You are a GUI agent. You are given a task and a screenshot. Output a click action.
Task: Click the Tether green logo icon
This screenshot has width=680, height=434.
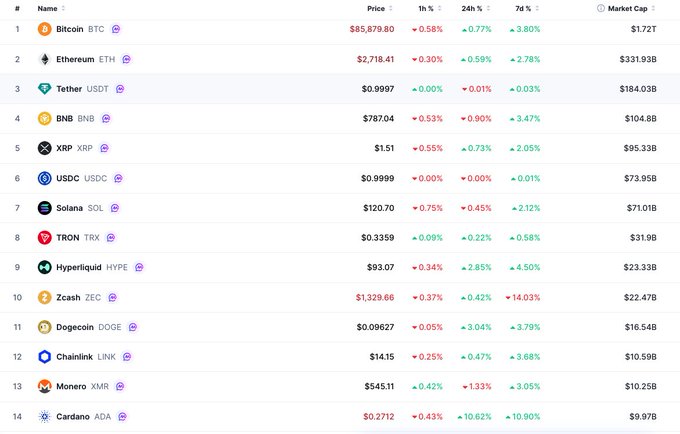pos(44,89)
